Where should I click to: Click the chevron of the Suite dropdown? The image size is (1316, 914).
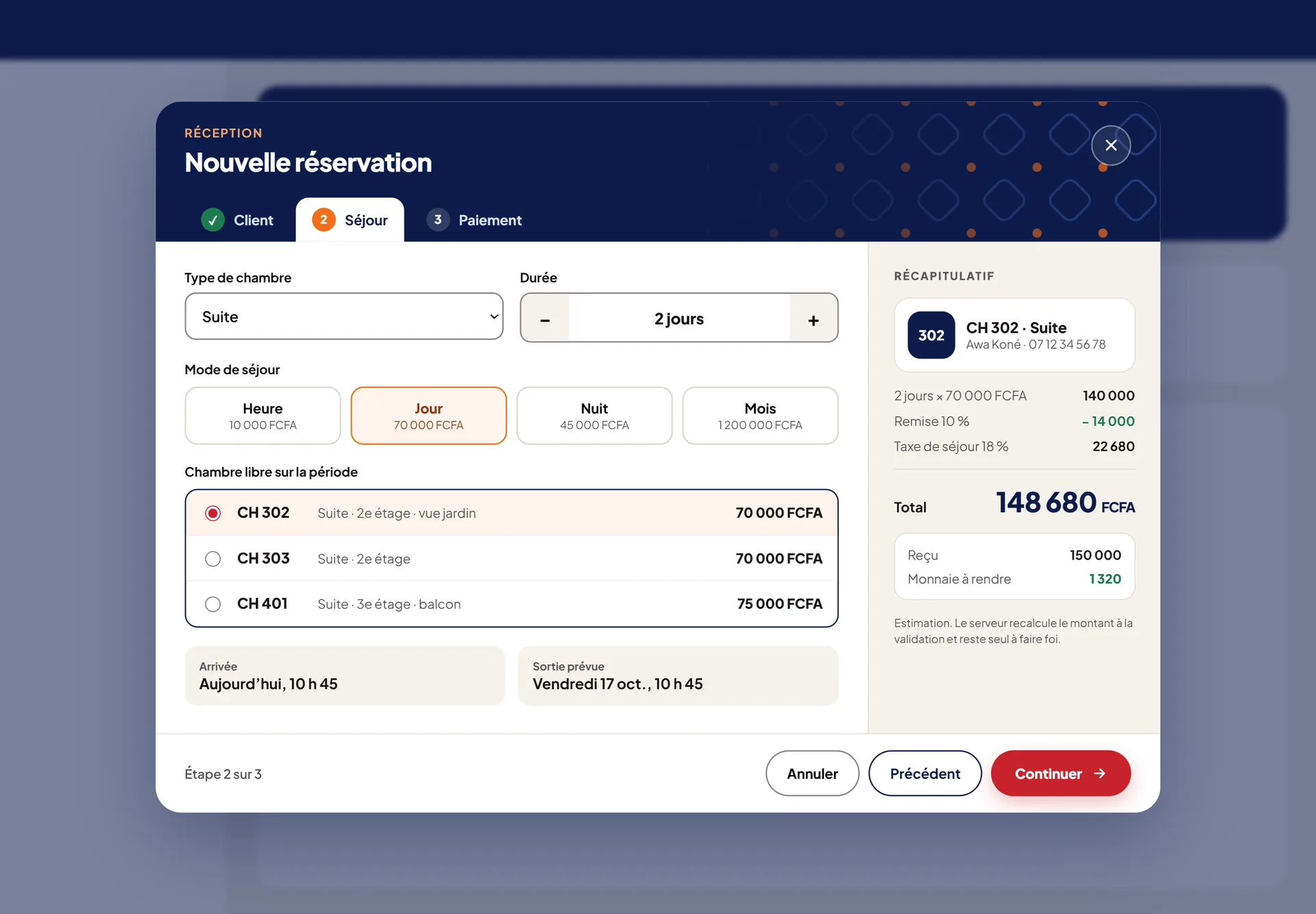(x=493, y=317)
